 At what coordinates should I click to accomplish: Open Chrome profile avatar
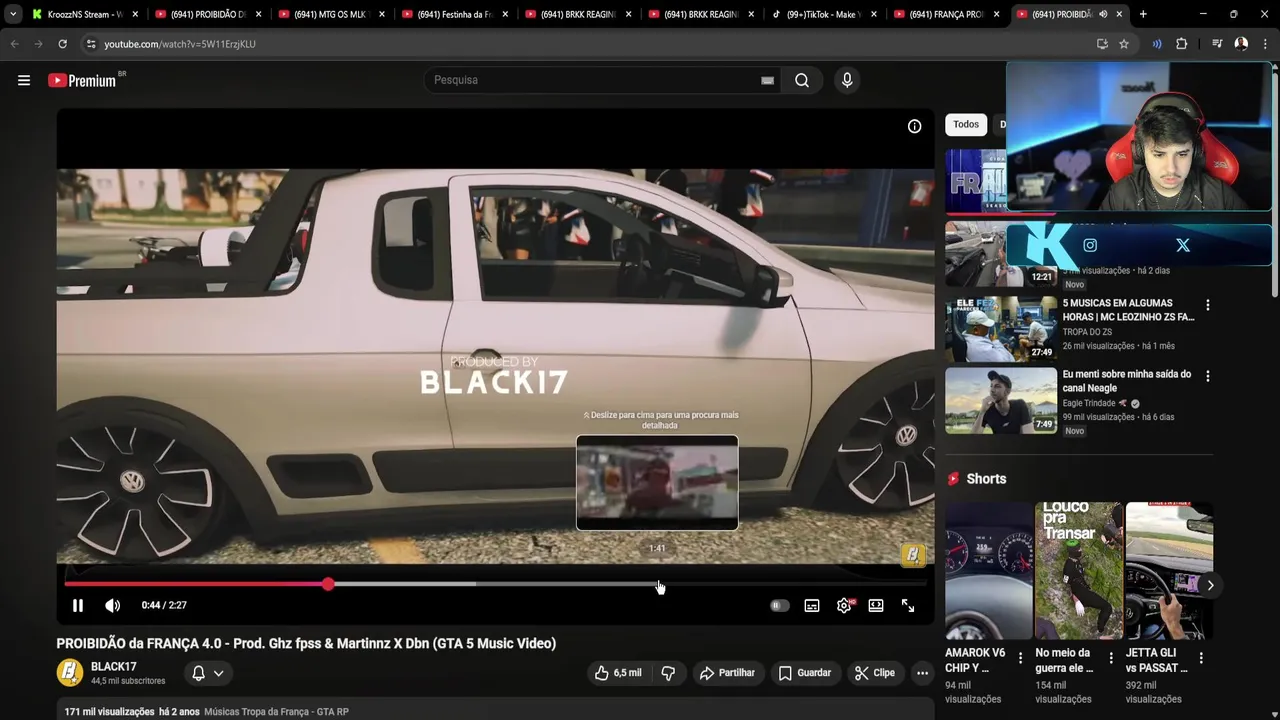coord(1241,44)
